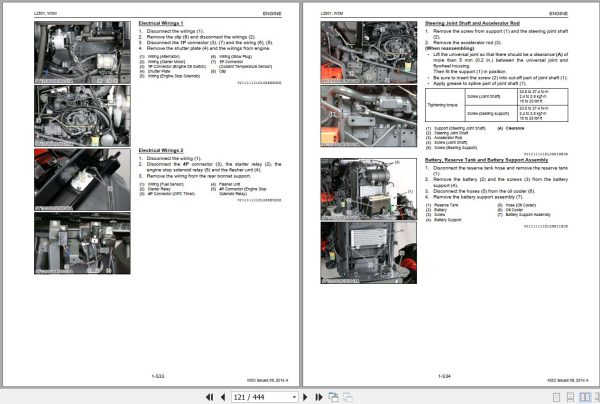Click the greyed next view navigation icon
Screen dimensions: 600x404
pyautogui.click(x=348, y=397)
